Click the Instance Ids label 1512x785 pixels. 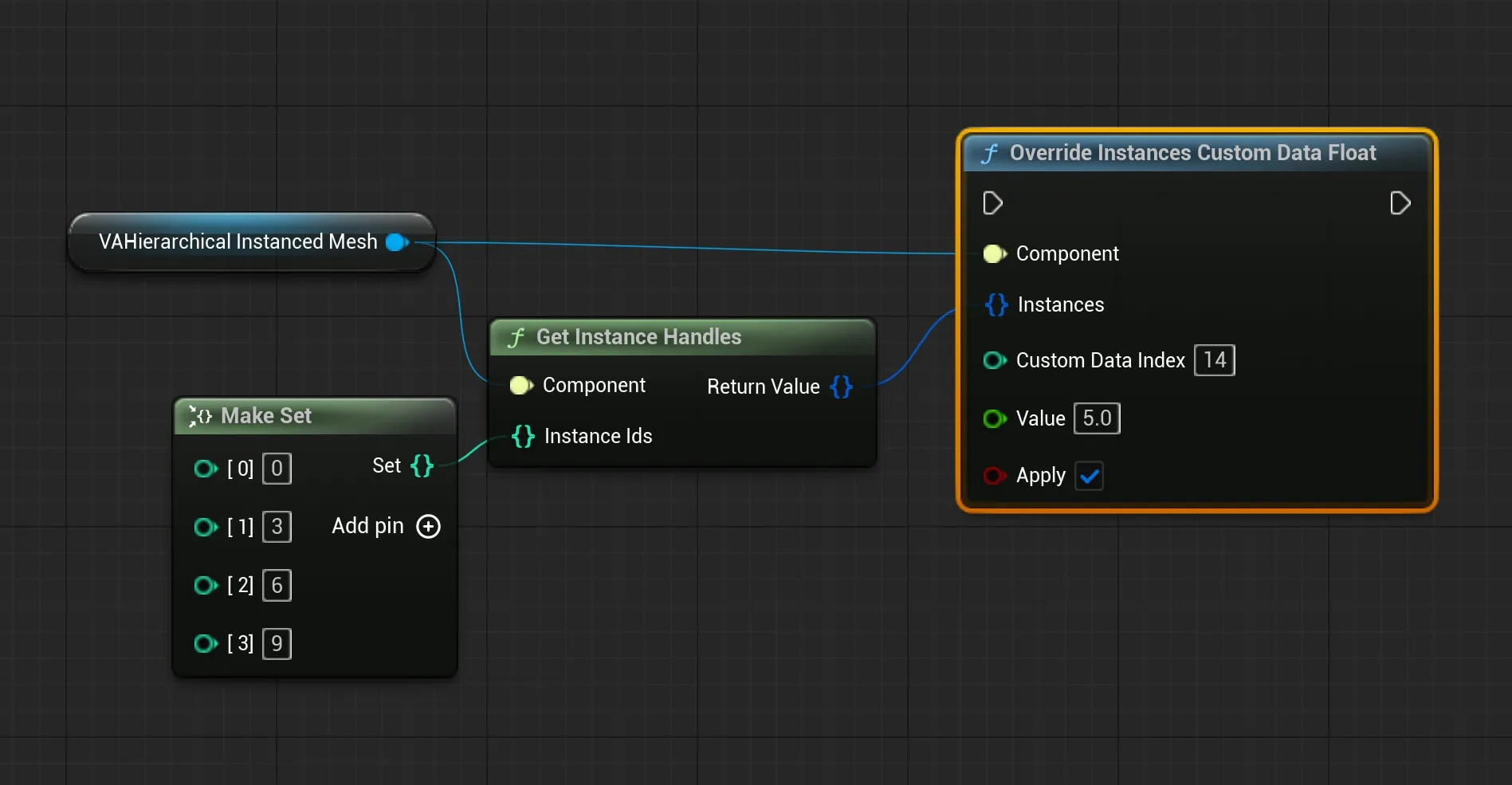pyautogui.click(x=599, y=436)
